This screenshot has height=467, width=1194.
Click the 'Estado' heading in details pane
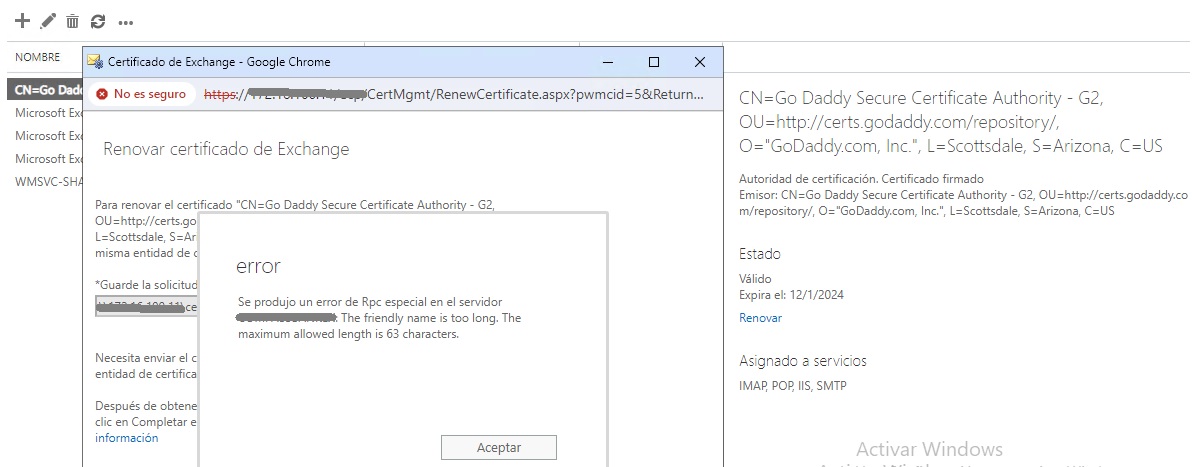coord(759,254)
